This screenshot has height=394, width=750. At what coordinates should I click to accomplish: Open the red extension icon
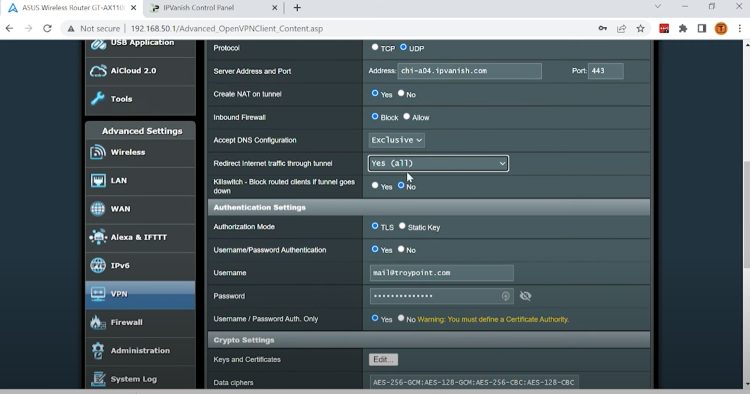[x=664, y=29]
